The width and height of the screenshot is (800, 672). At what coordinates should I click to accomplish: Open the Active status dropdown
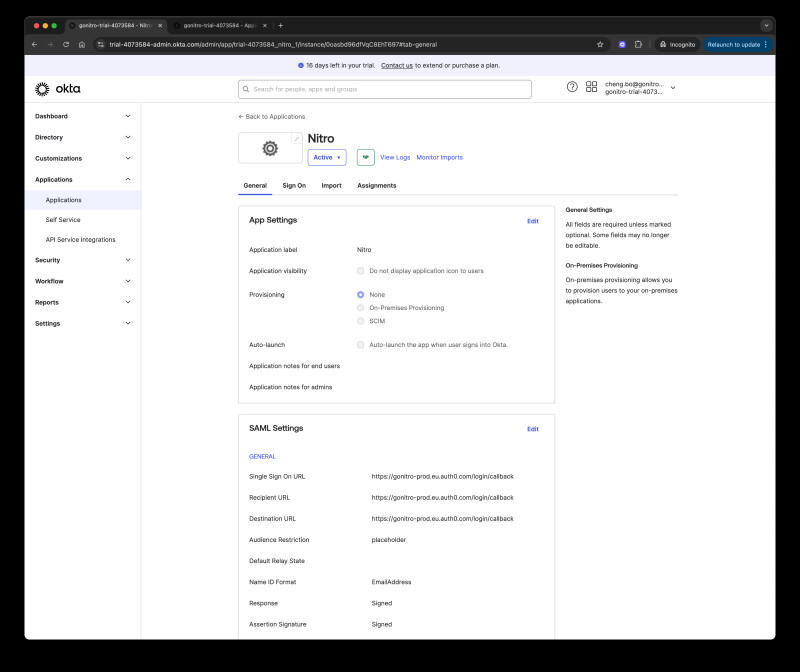click(327, 157)
